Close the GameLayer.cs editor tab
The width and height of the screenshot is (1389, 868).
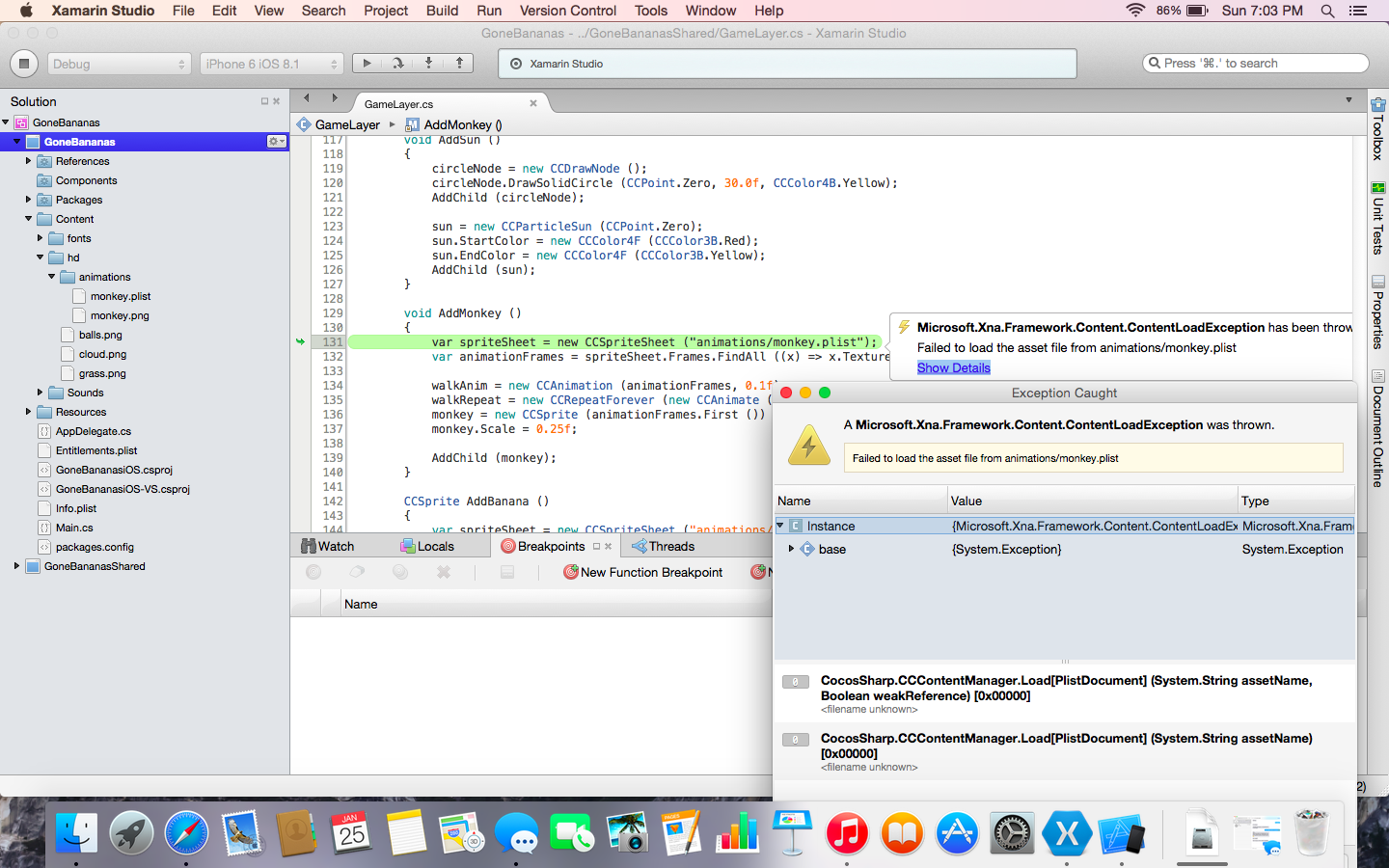[x=533, y=103]
